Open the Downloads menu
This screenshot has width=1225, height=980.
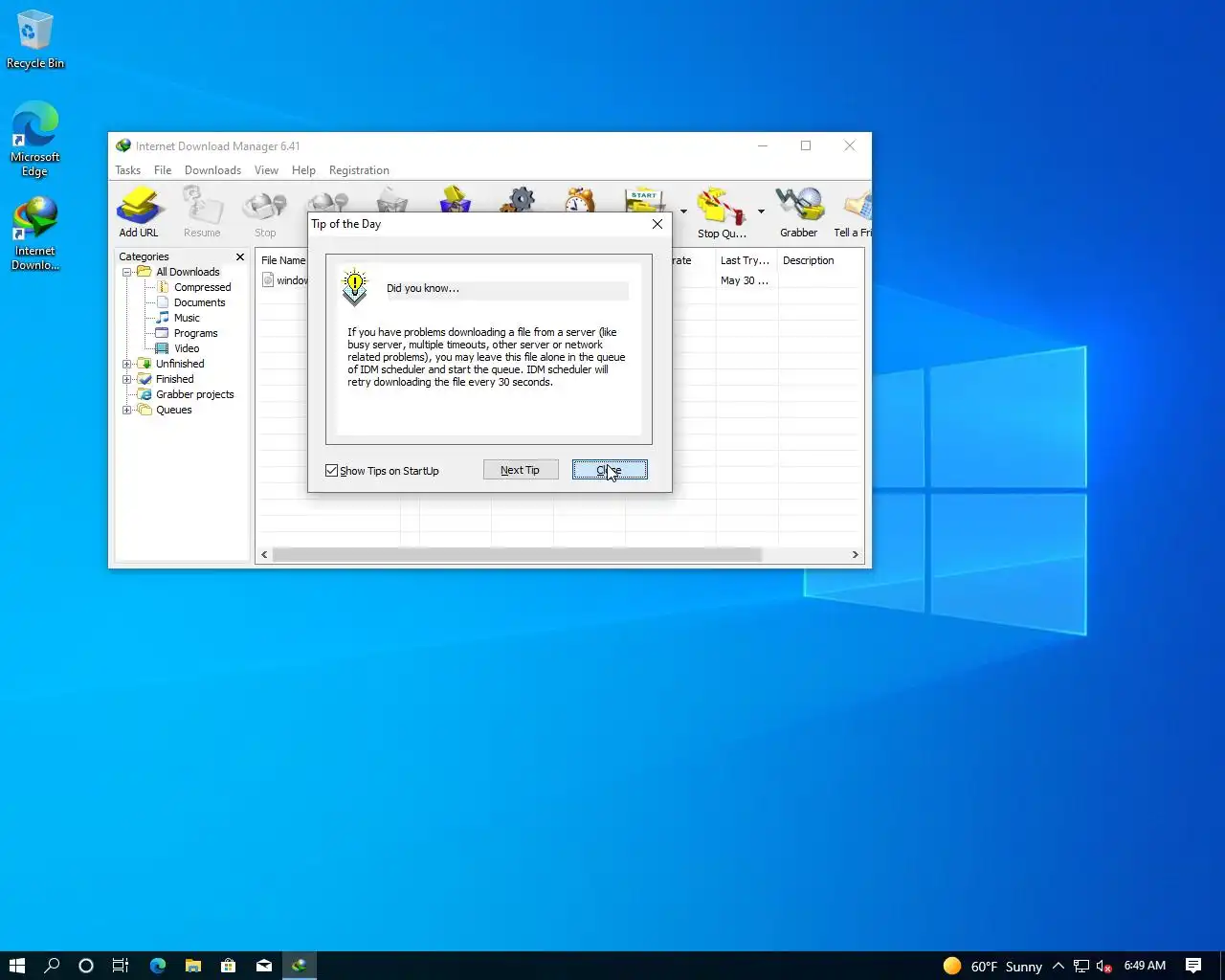coord(212,170)
